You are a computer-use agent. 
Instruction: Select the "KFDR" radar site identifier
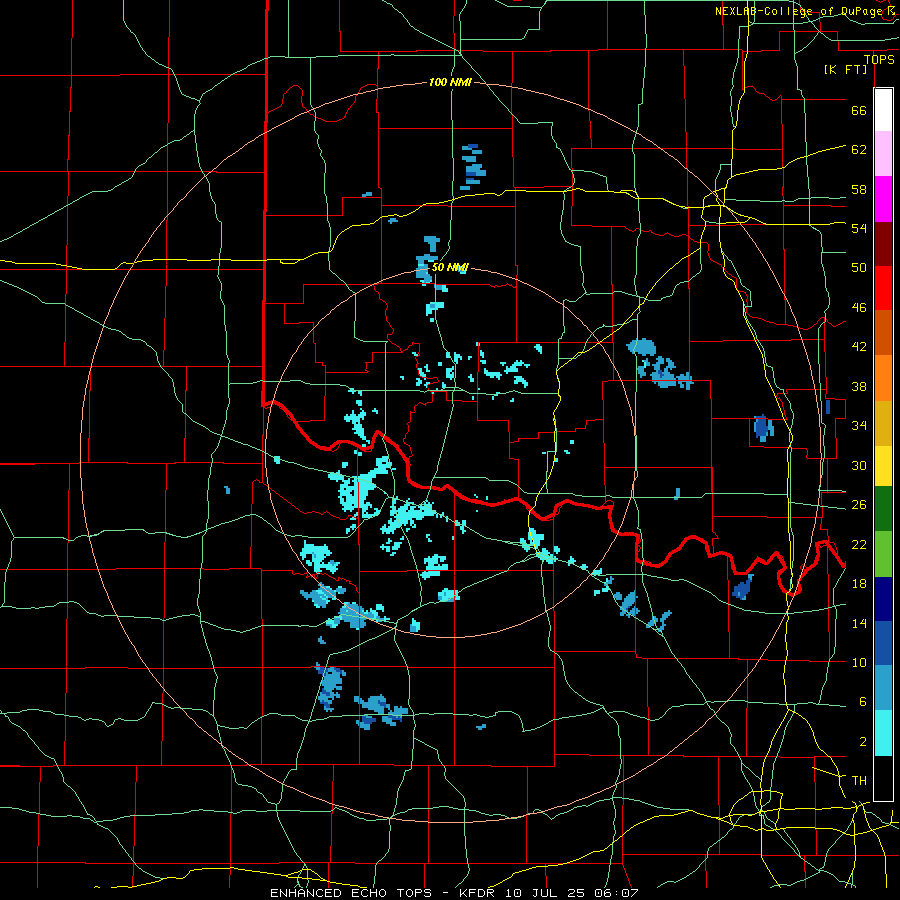click(479, 893)
